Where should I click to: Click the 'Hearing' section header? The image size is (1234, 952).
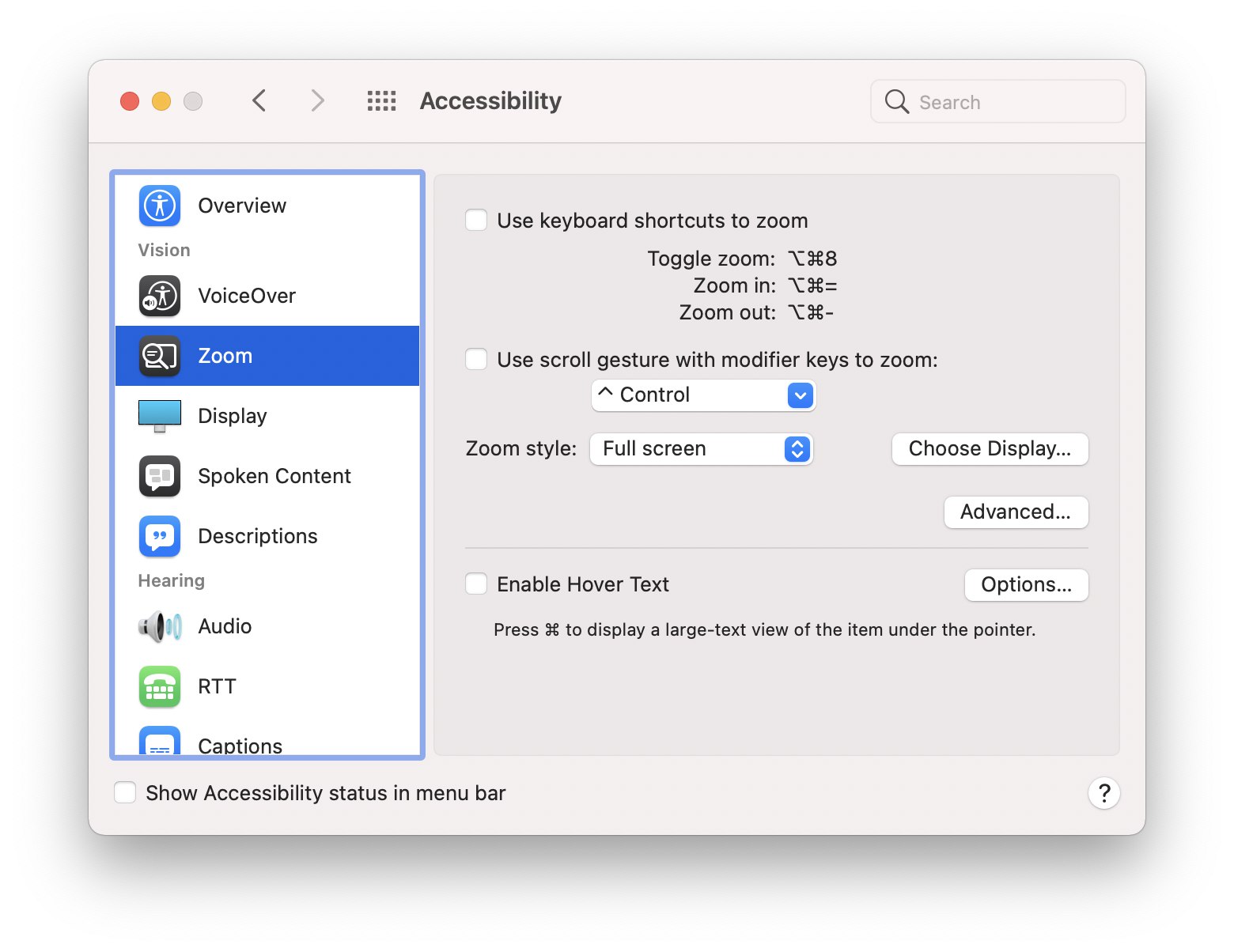click(x=171, y=580)
